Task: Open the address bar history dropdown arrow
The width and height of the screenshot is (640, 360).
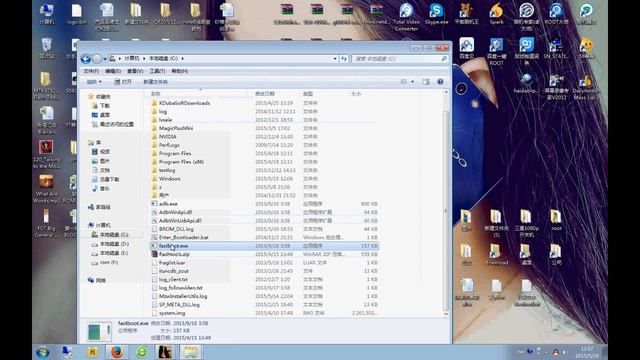Action: 335,59
